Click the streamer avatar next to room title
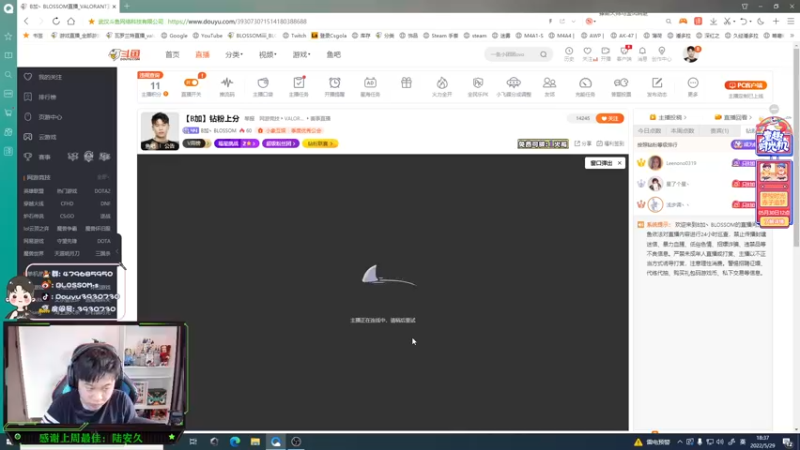800x450 pixels. (160, 131)
